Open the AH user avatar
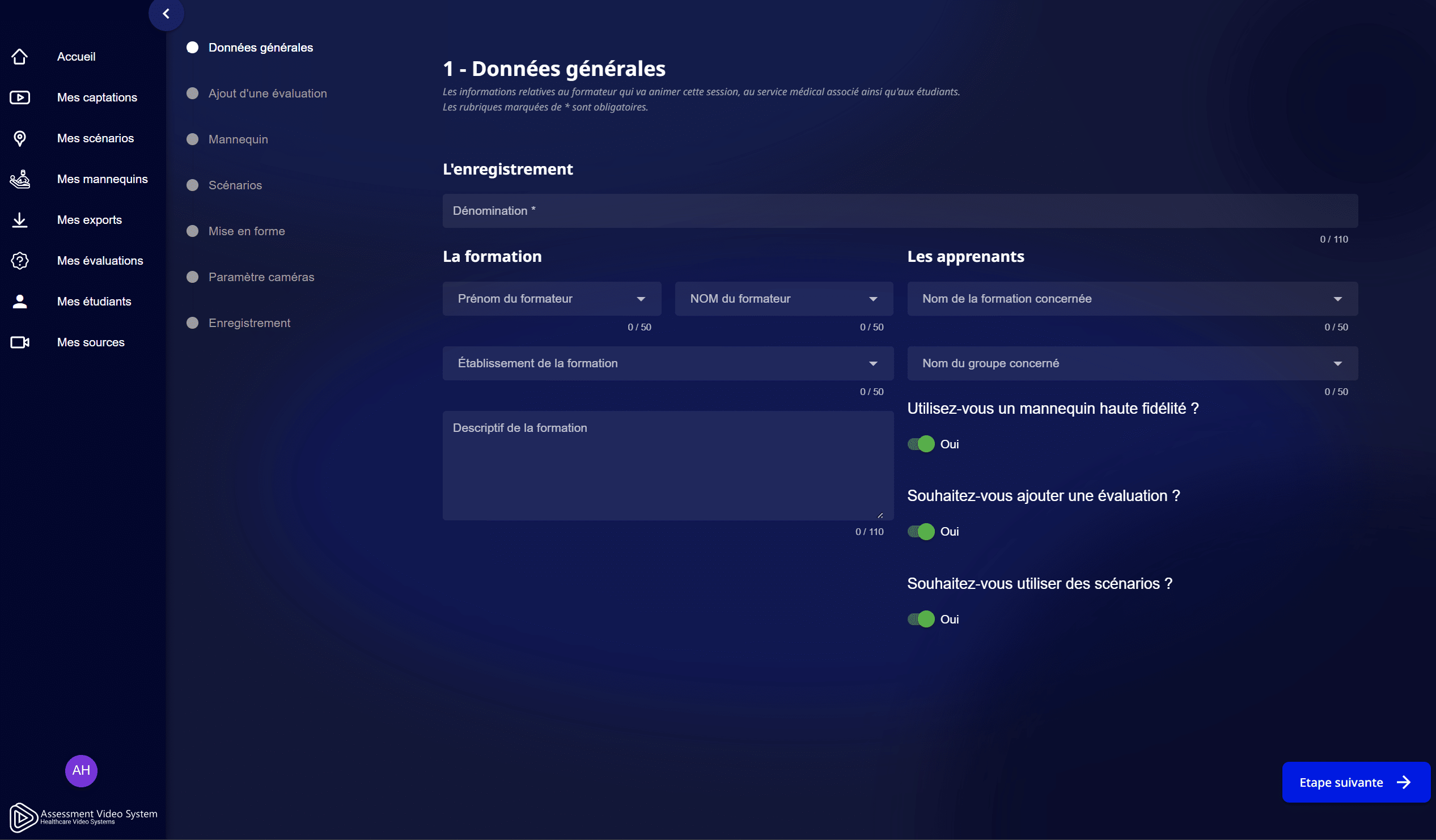This screenshot has width=1436, height=840. point(81,770)
